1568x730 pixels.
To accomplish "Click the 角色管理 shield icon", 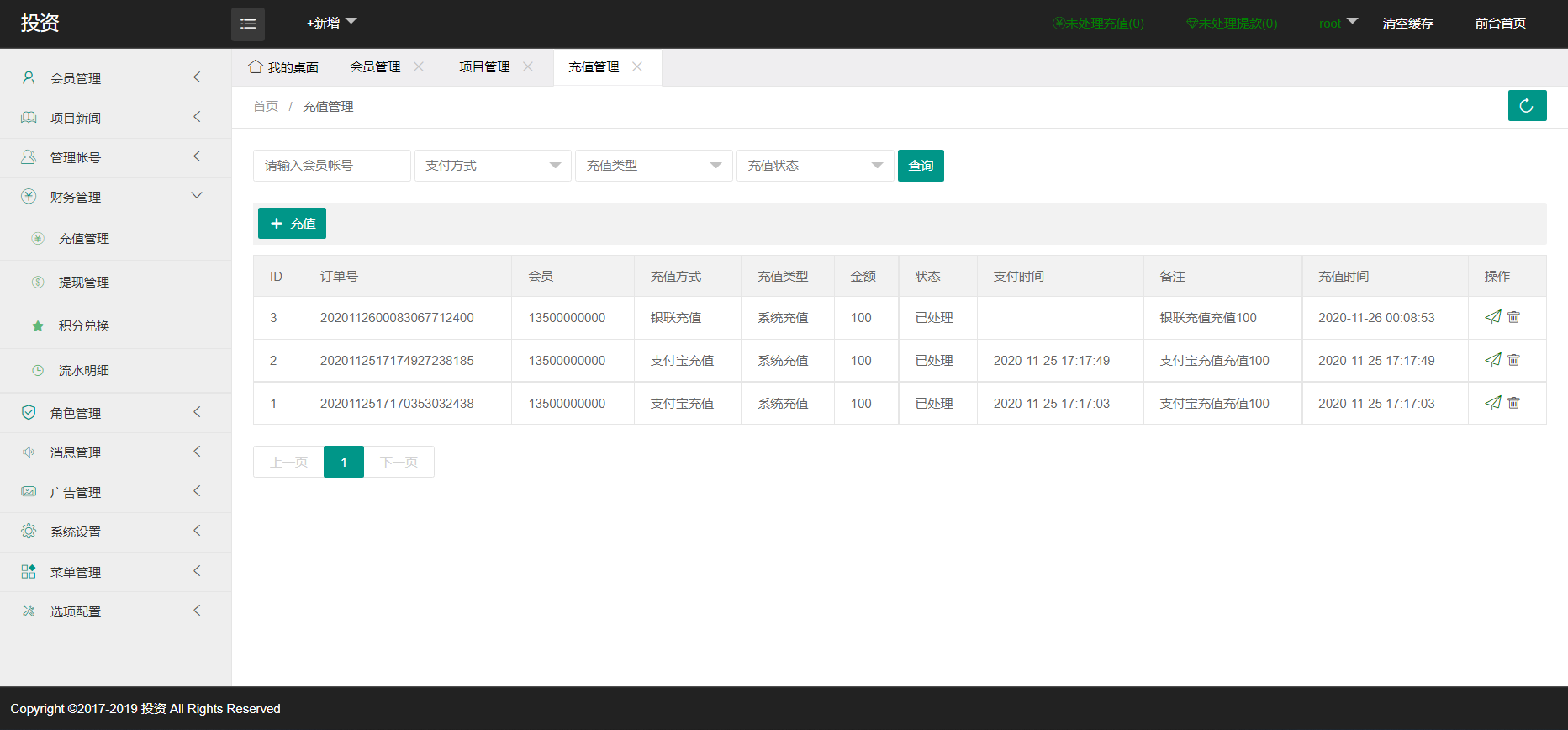I will click(29, 412).
